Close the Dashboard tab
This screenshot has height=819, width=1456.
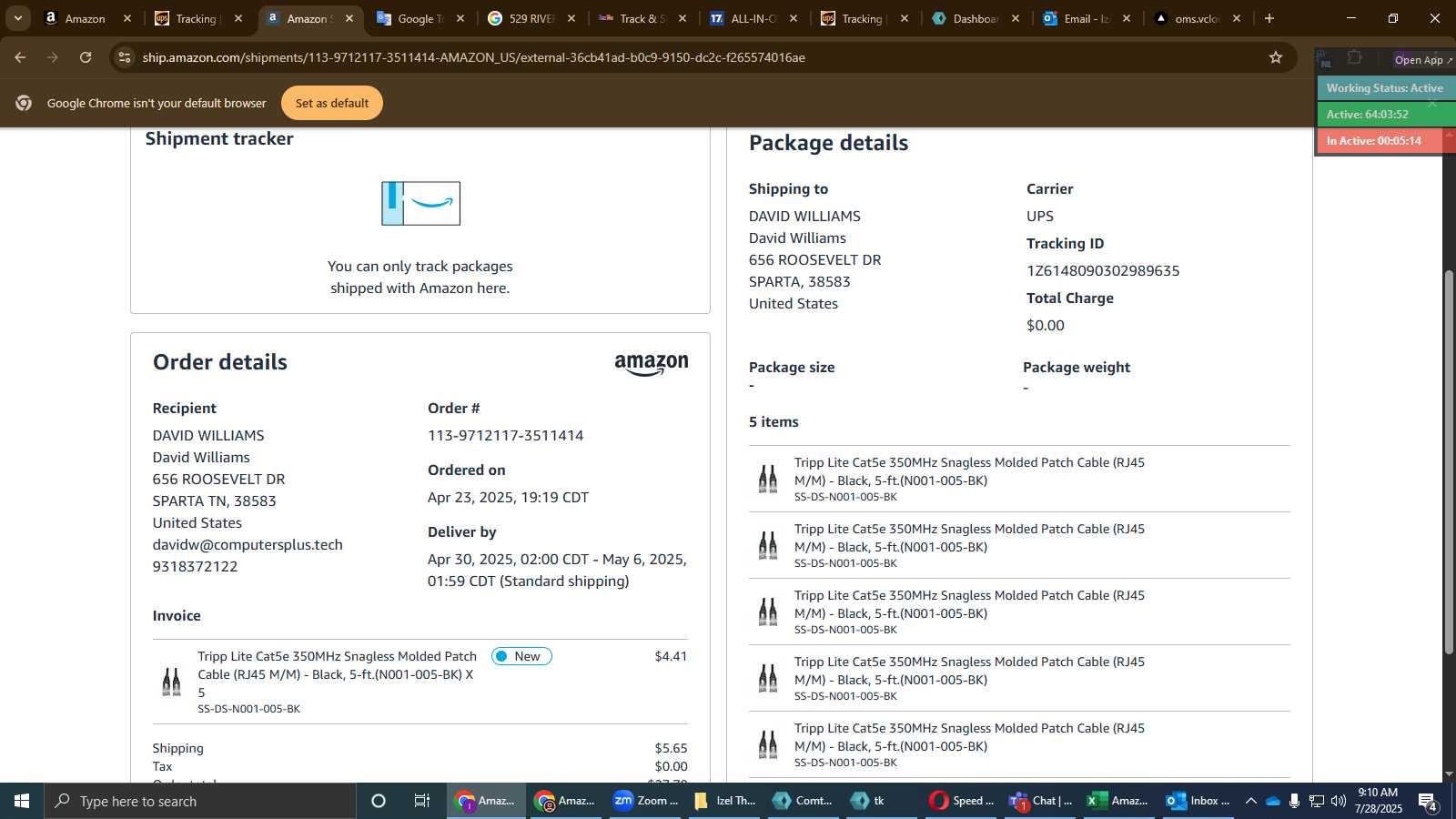coord(1016,18)
